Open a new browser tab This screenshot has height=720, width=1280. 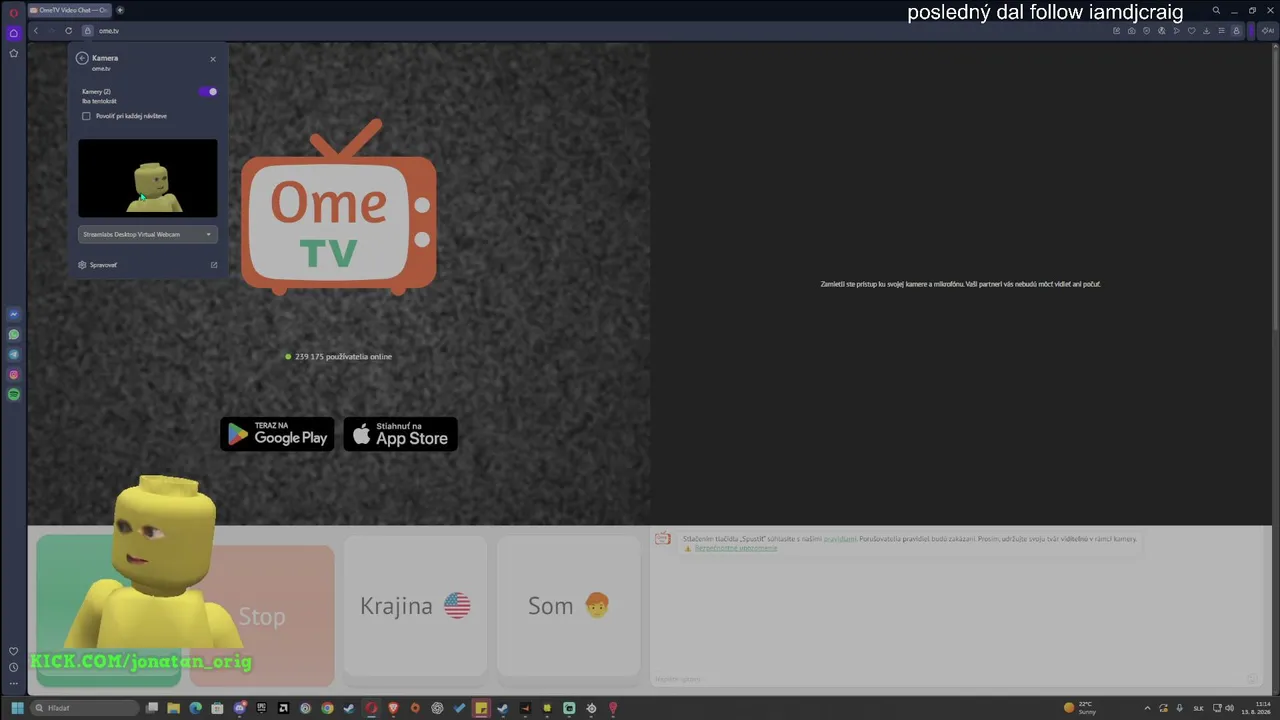coord(120,10)
